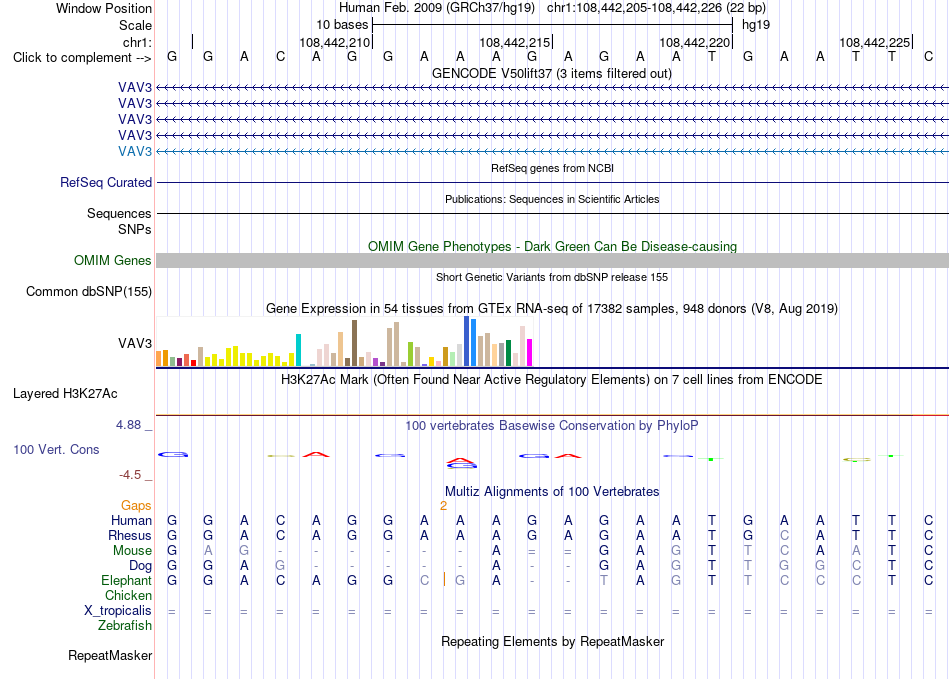This screenshot has height=679, width=950.
Task: Click 'Human Feb. 2009 (GRCh37/hg19)' assembly text
Action: [437, 8]
